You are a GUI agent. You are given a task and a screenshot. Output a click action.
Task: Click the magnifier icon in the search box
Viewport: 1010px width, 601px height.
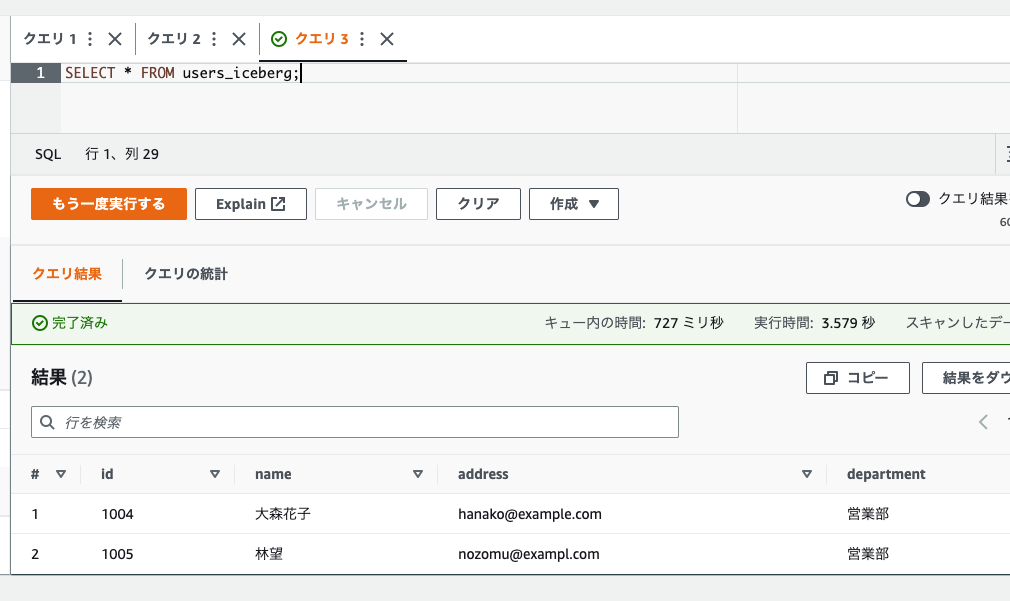click(x=47, y=422)
